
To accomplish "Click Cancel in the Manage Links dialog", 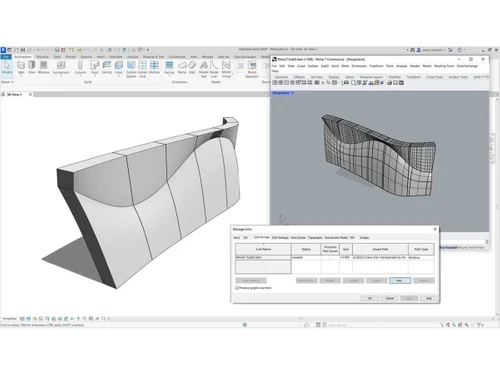I will 389,298.
